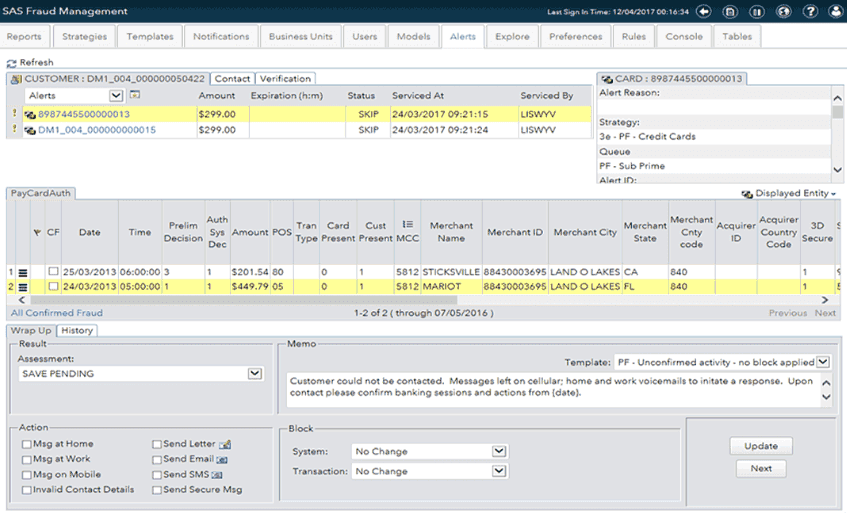Click the Refresh icon
This screenshot has height=513, width=847.
pyautogui.click(x=11, y=63)
